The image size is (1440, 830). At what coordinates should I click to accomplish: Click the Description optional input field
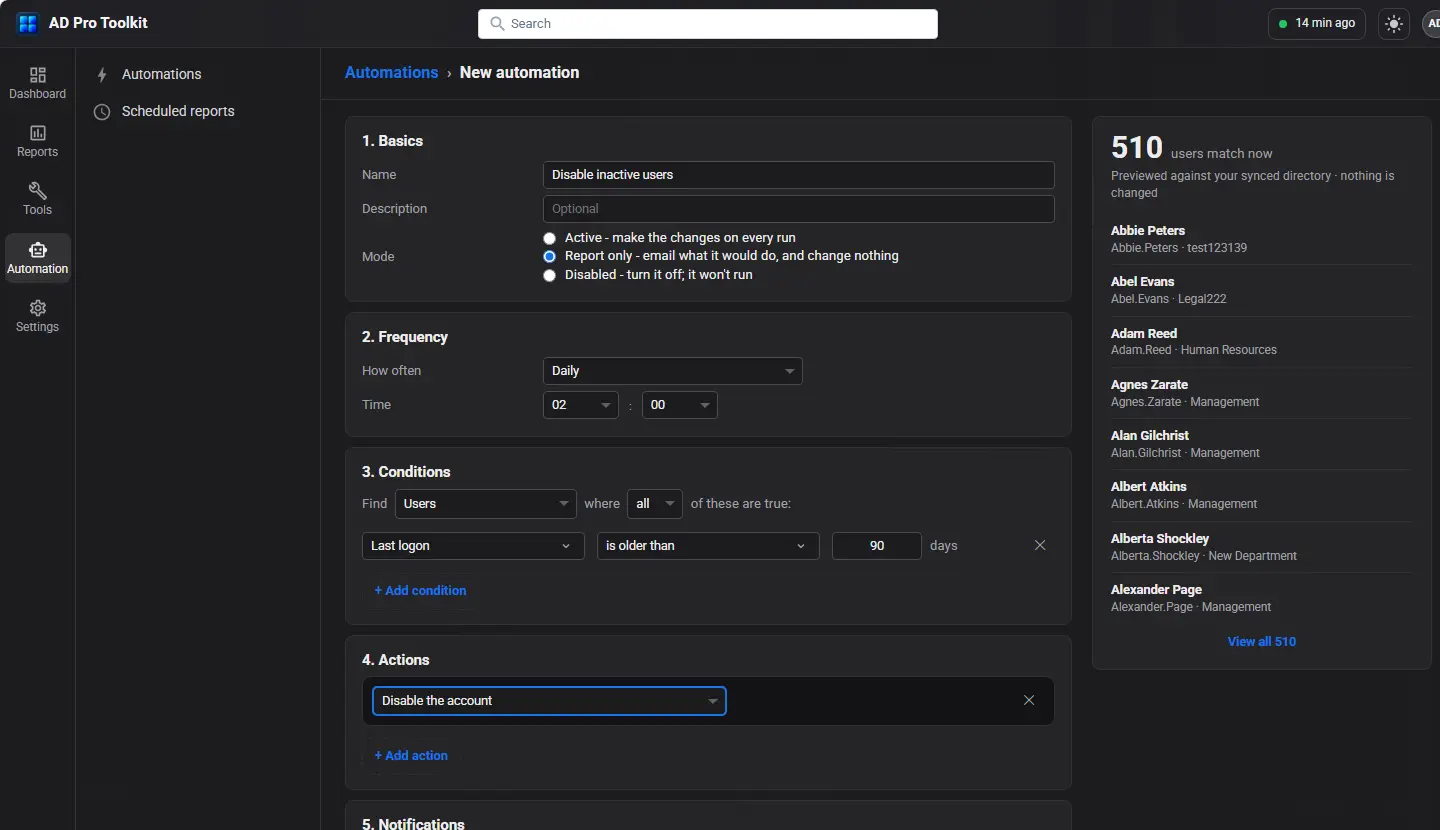[799, 209]
